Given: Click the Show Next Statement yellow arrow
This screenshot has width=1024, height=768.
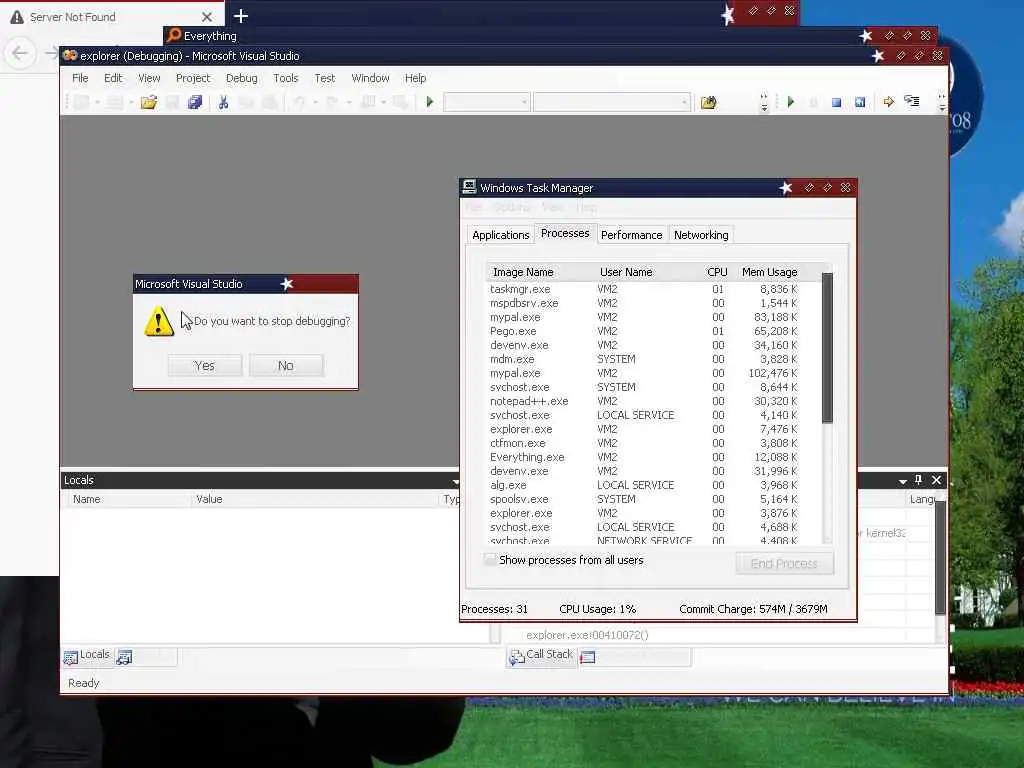Looking at the screenshot, I should 888,102.
